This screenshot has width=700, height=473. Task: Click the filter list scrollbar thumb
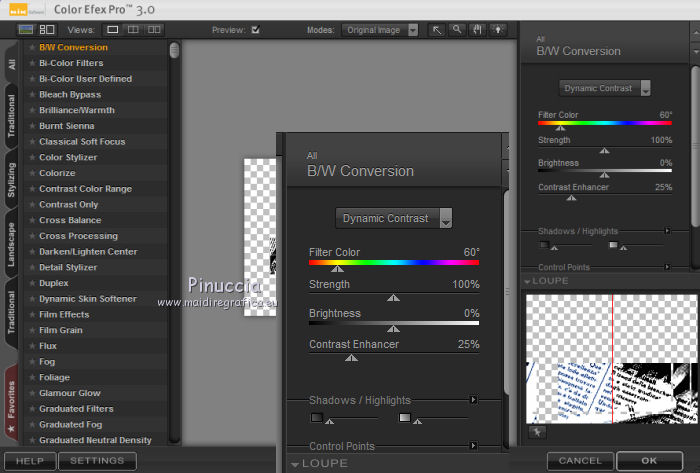click(x=175, y=50)
